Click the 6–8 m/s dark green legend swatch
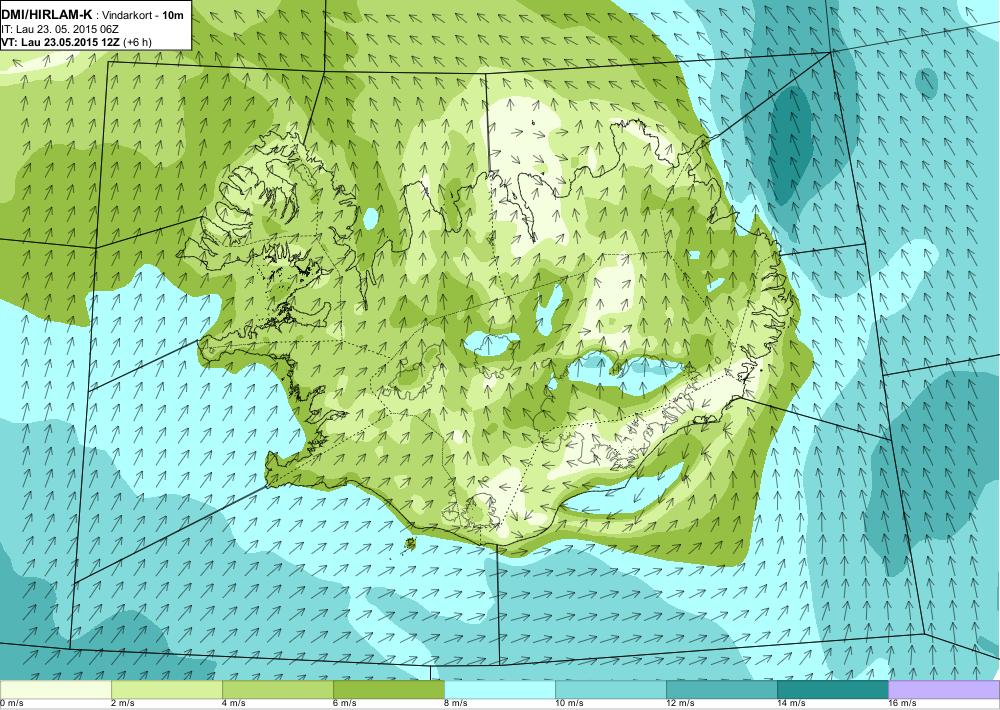The image size is (1000, 710). point(388,689)
